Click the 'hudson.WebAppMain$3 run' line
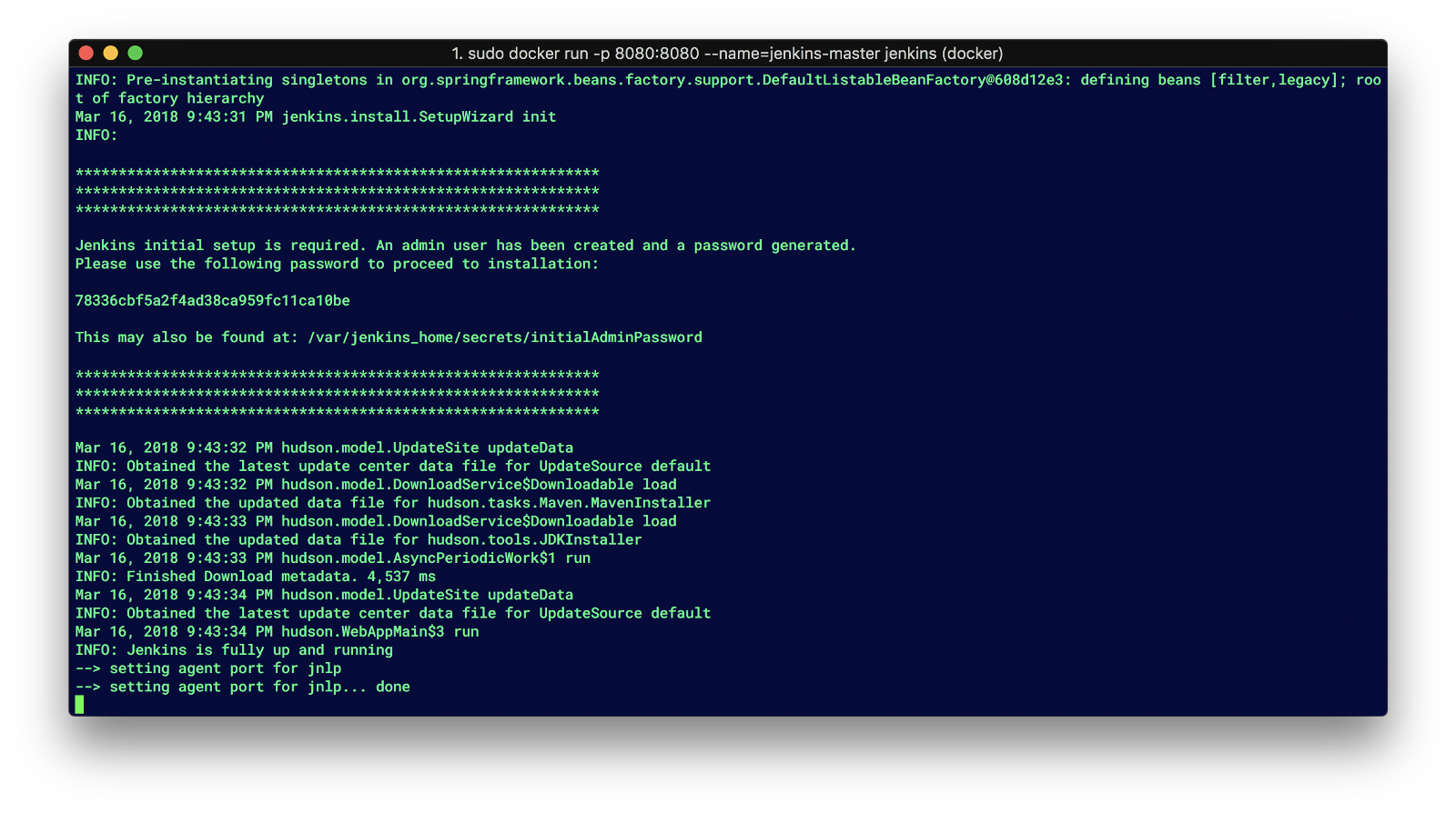 (x=277, y=631)
